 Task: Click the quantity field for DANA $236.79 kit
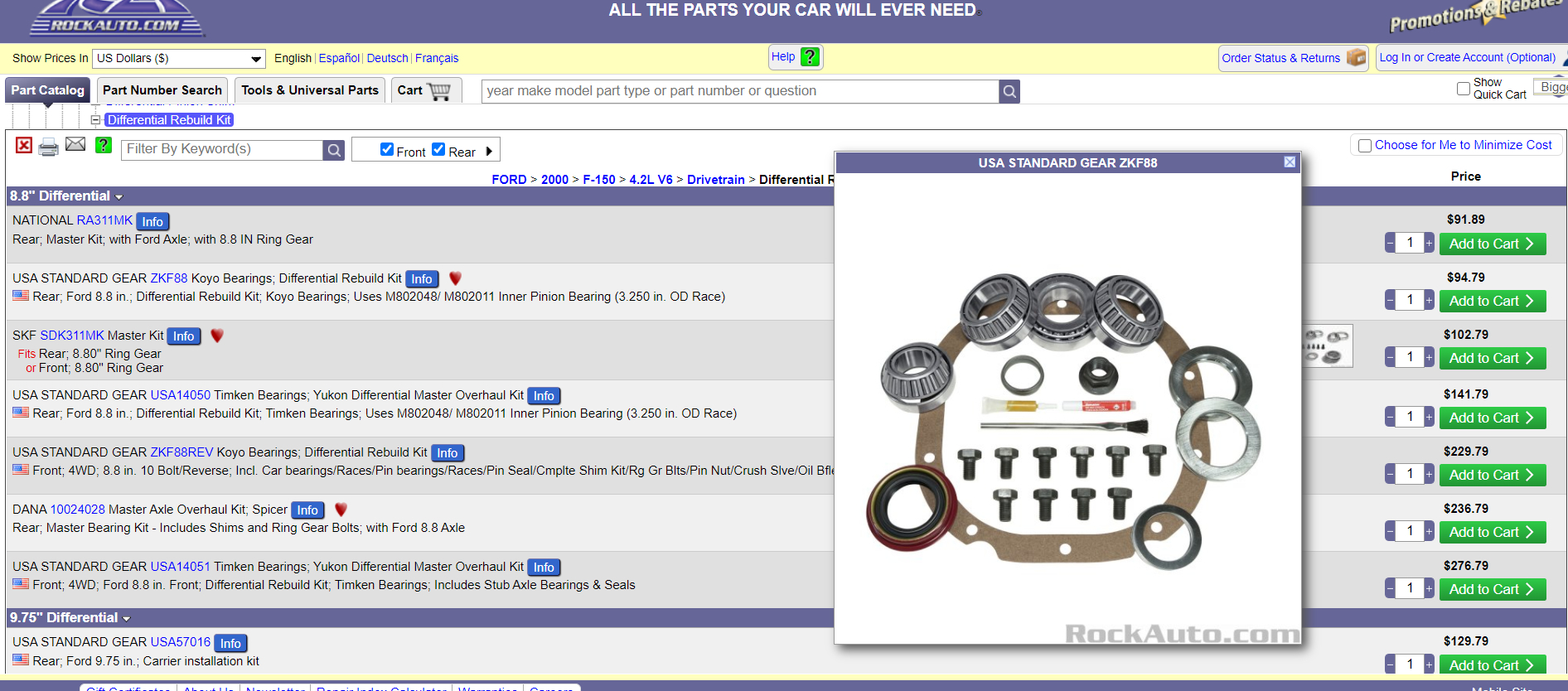[1410, 531]
